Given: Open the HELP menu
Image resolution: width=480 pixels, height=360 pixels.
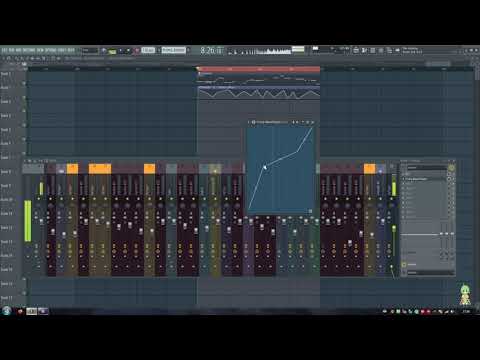Looking at the screenshot, I should [x=71, y=50].
